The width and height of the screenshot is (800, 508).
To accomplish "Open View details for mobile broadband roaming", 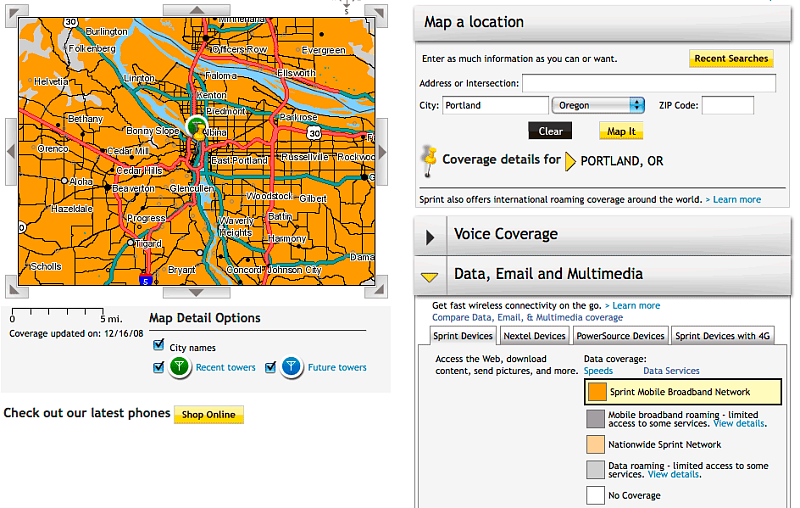I will (x=739, y=423).
